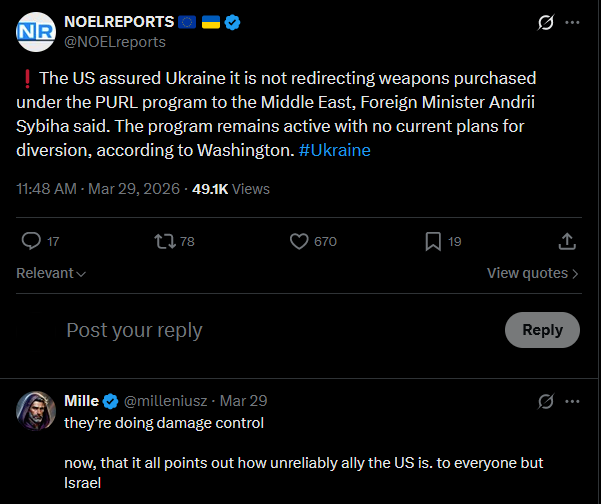Screen dimensions: 601x504
Task: Open the more options menu on Mille's reply
Action: (571, 401)
